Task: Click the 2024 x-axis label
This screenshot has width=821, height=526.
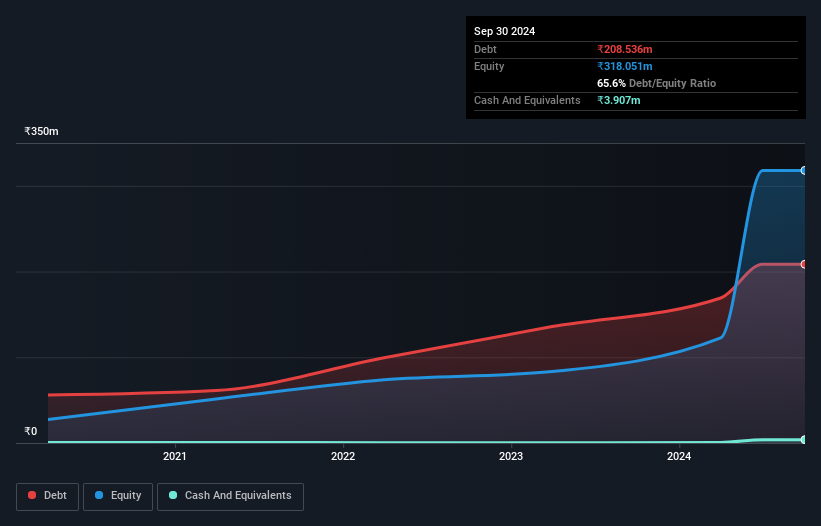Action: [x=679, y=456]
